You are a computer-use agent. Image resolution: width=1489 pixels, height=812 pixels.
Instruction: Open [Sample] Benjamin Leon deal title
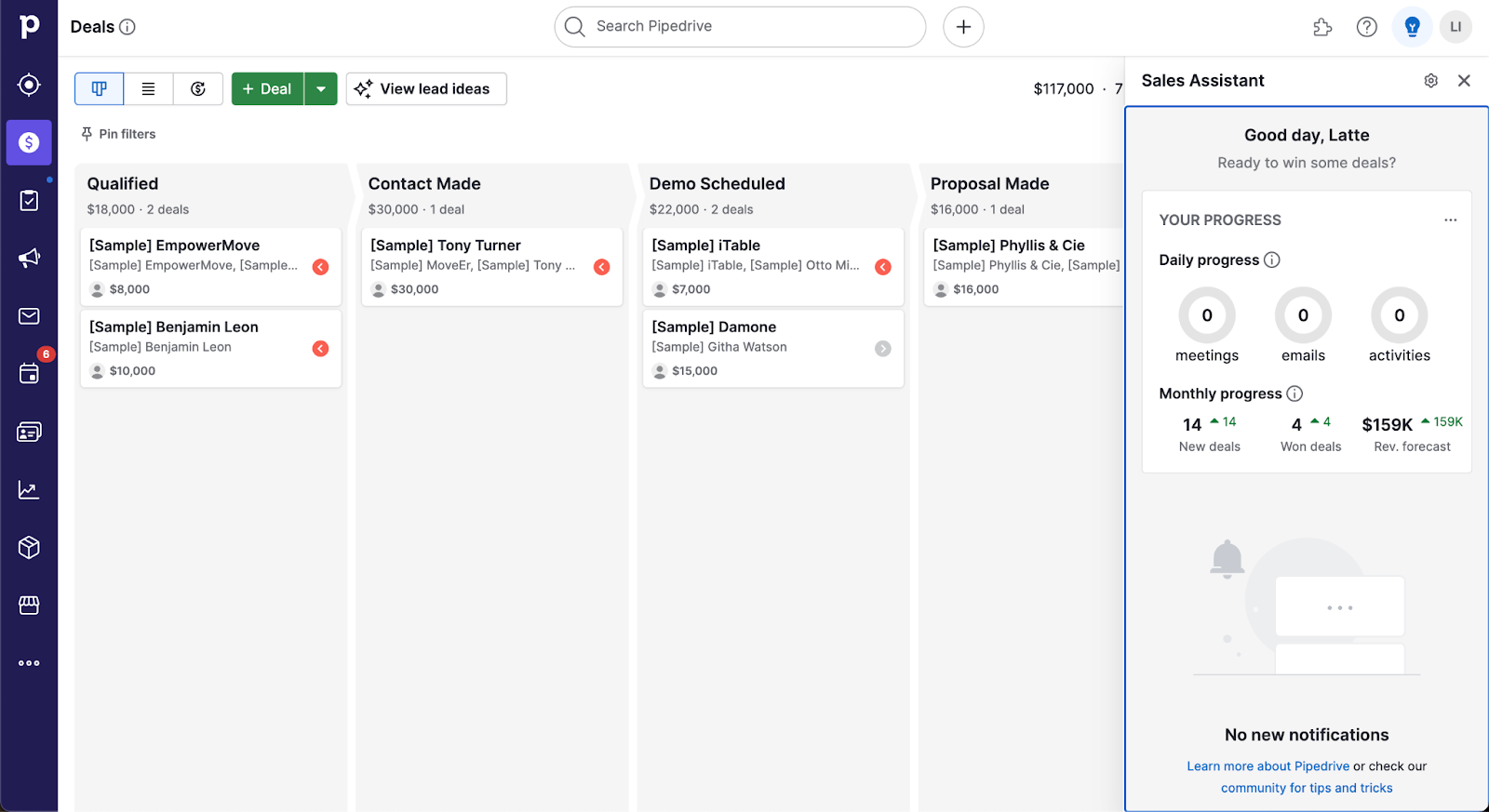(174, 327)
